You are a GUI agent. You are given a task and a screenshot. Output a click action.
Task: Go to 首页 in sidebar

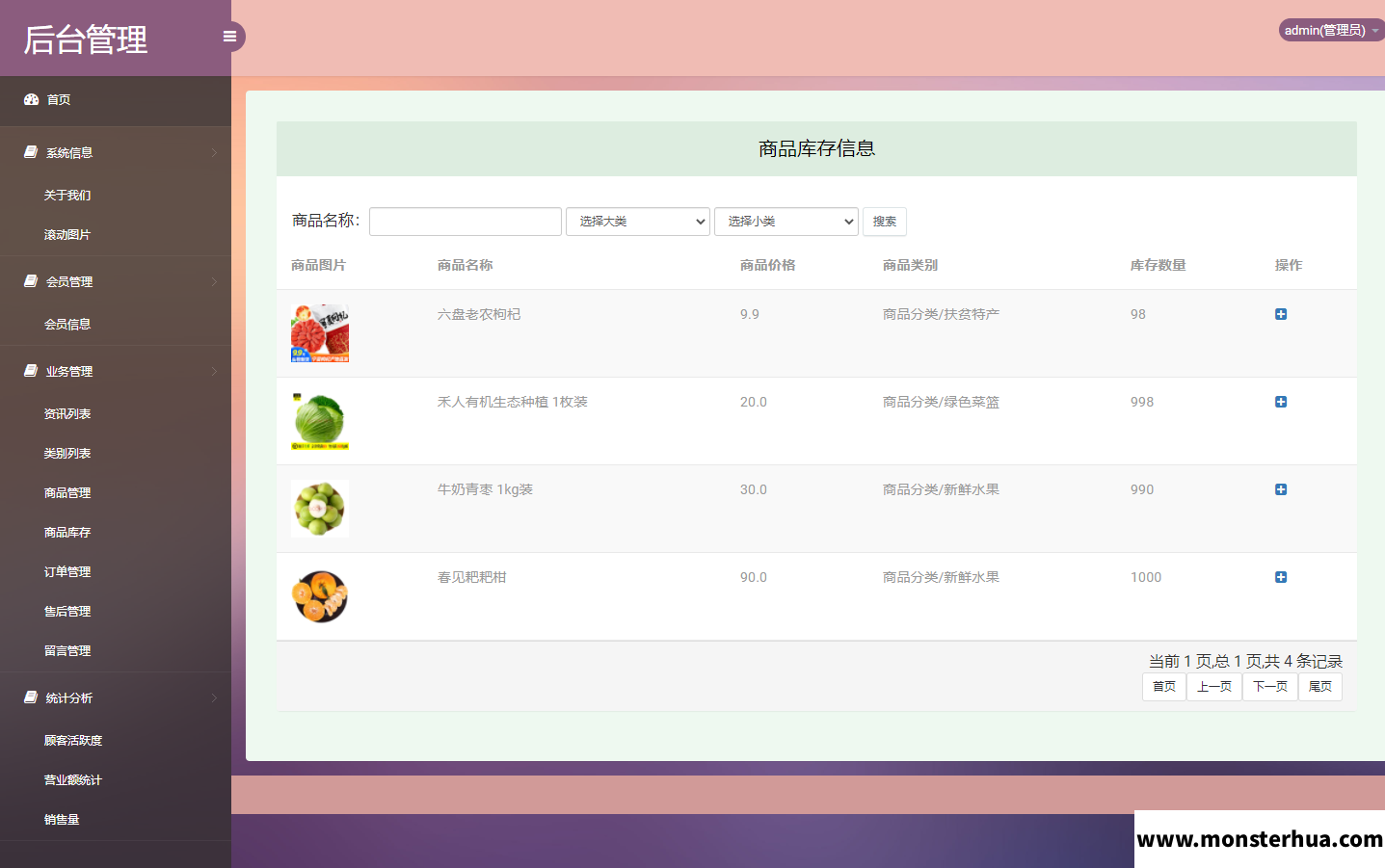tap(59, 99)
